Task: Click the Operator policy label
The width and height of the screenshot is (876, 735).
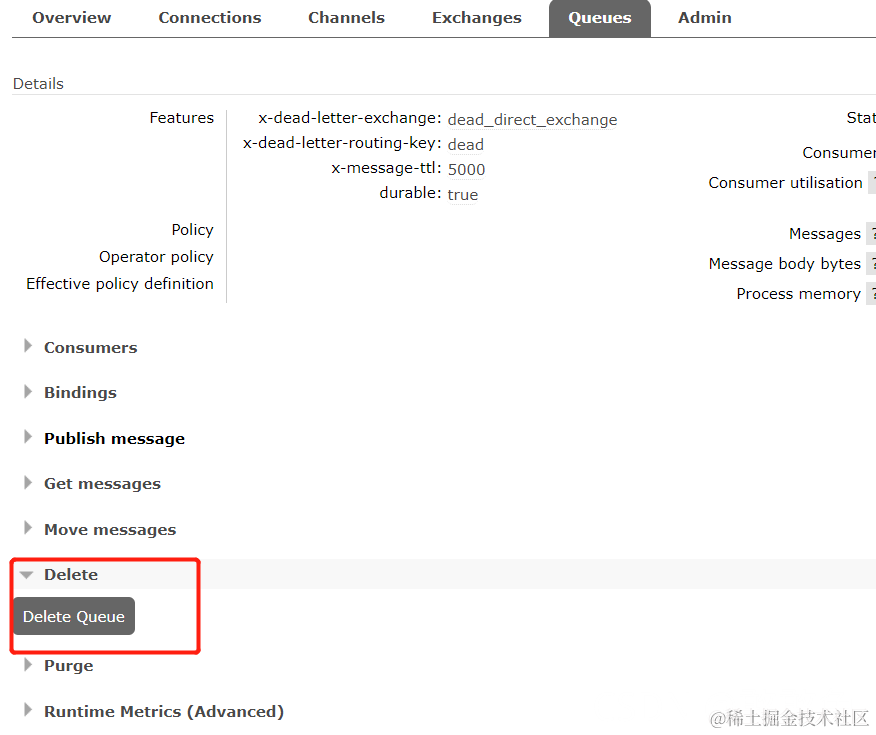Action: click(x=156, y=257)
